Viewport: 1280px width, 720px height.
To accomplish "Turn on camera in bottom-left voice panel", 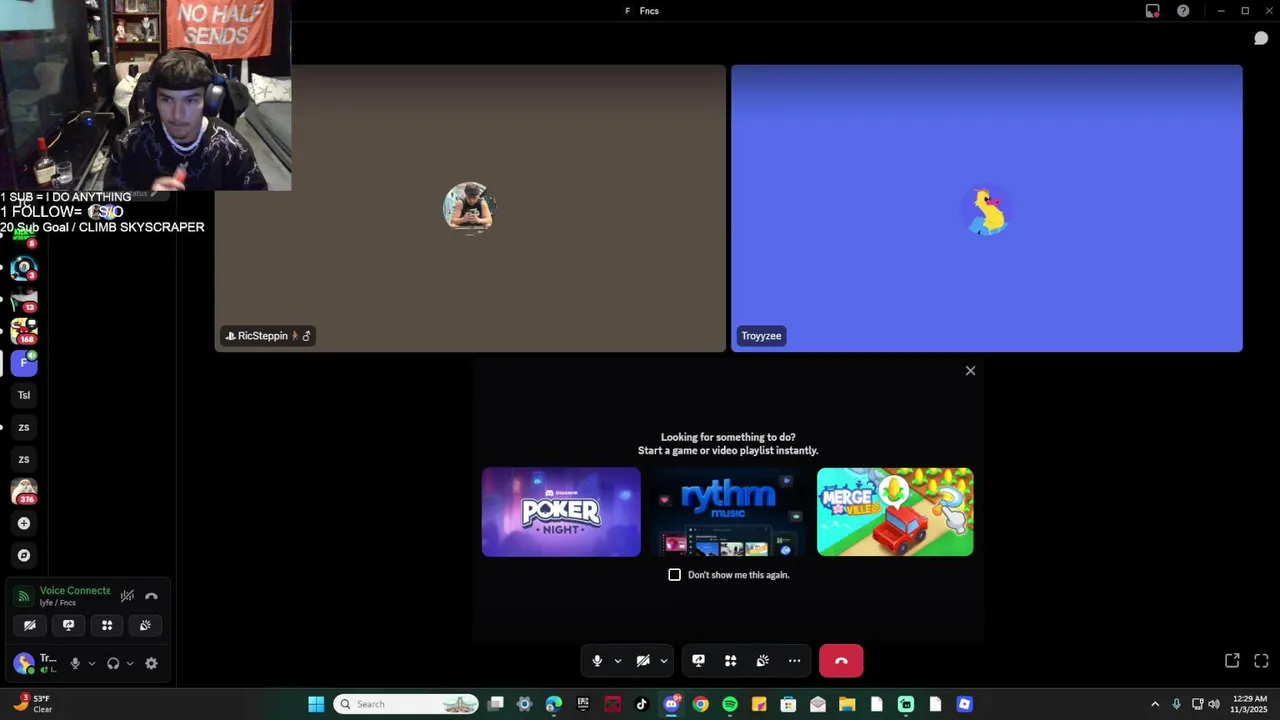I will 30,625.
